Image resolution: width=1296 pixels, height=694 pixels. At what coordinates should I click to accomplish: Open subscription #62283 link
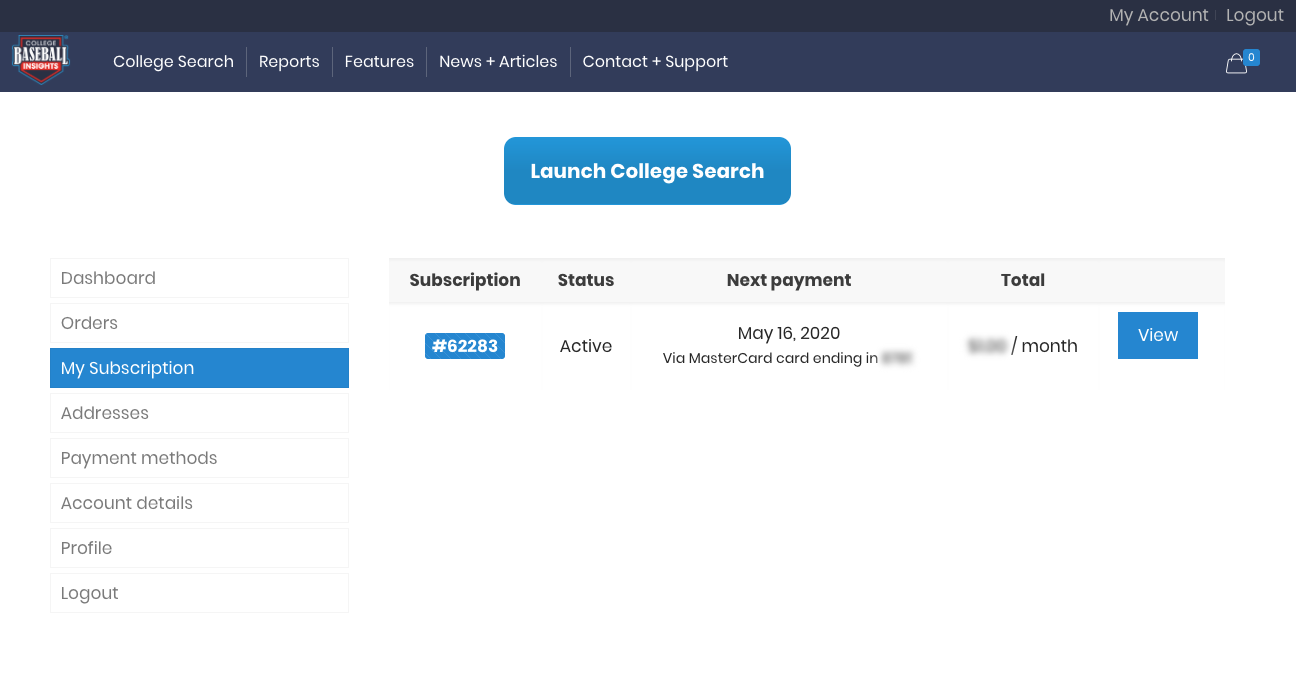pyautogui.click(x=465, y=346)
